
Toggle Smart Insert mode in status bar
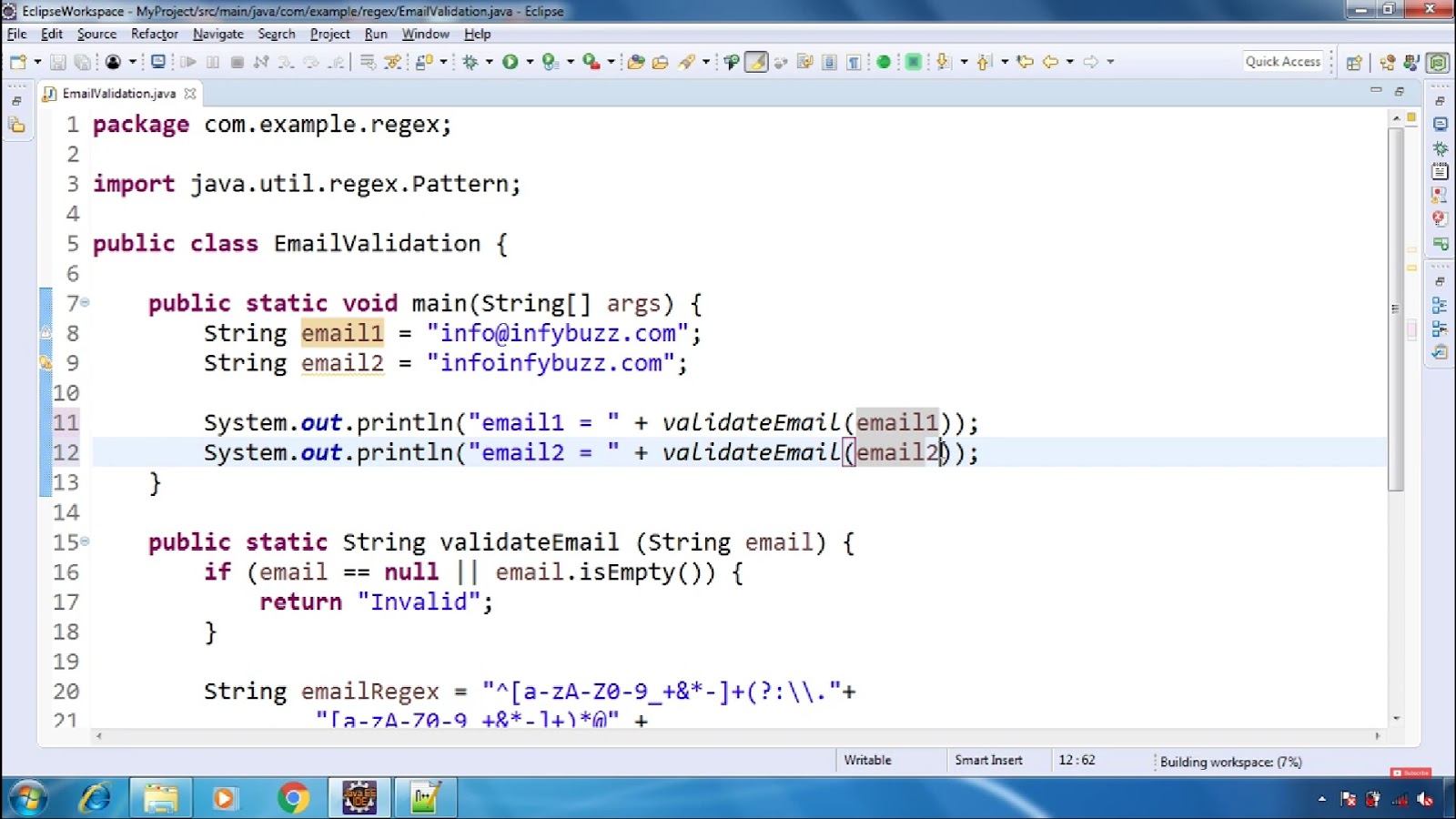tap(987, 760)
